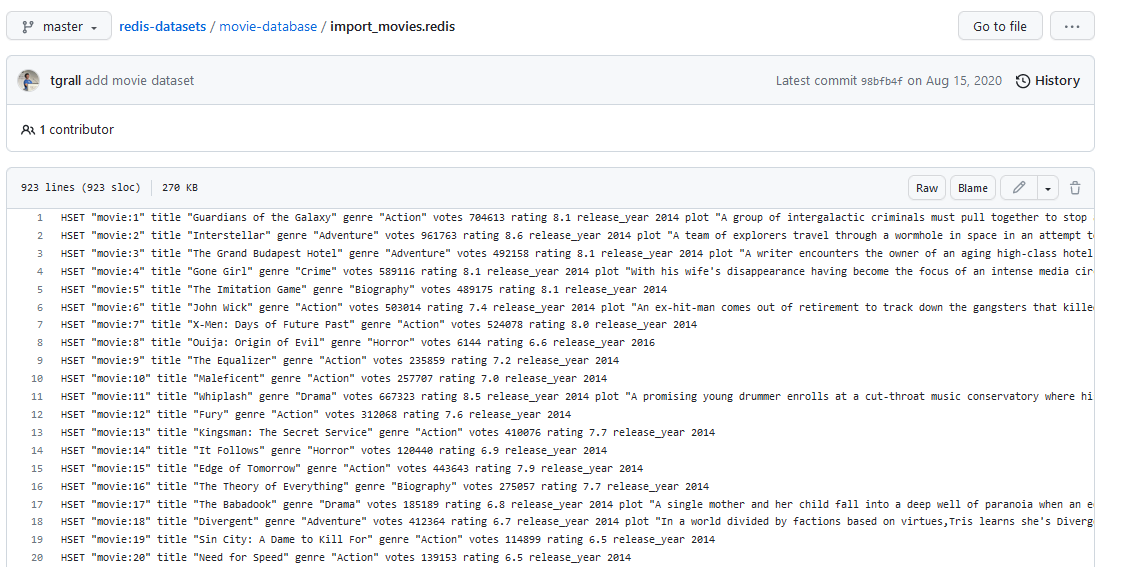Click the pencil icon to edit file

tap(1019, 188)
